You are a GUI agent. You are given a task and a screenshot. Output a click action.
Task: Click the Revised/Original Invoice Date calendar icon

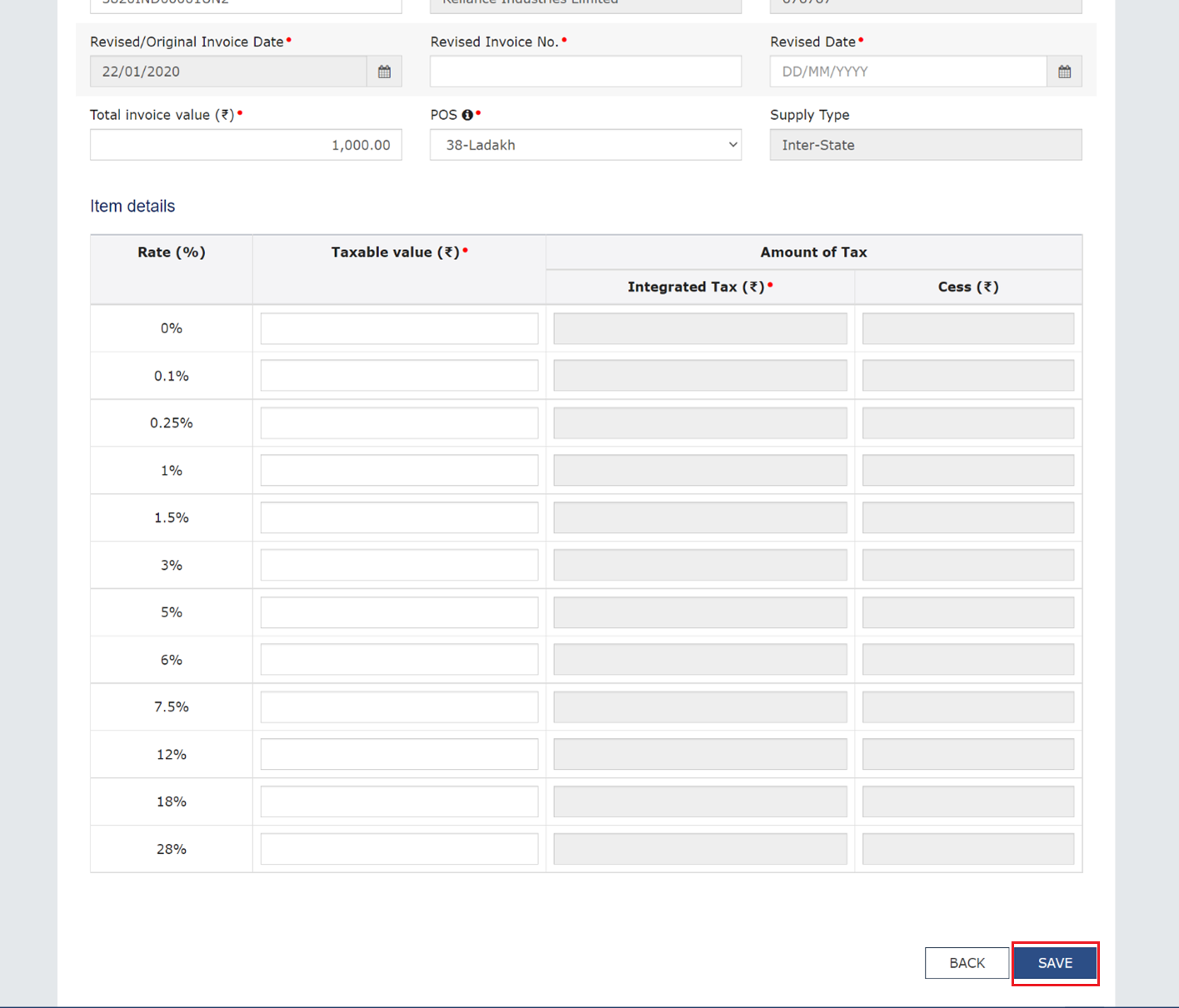384,71
